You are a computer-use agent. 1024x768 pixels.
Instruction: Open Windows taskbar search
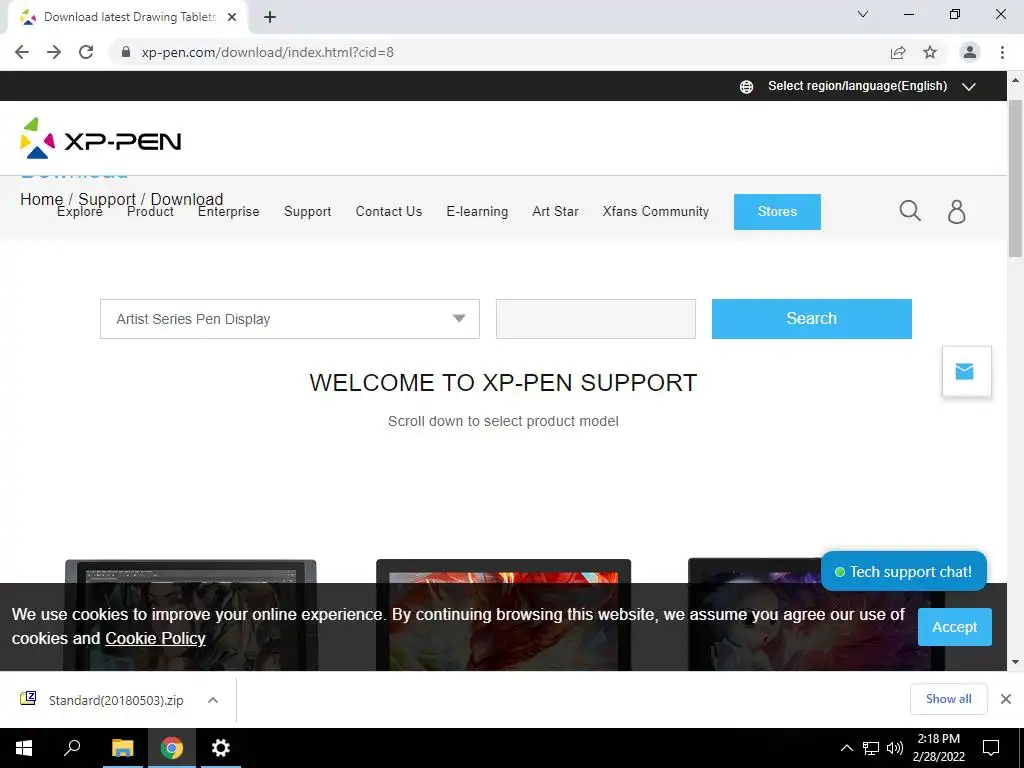tap(72, 748)
